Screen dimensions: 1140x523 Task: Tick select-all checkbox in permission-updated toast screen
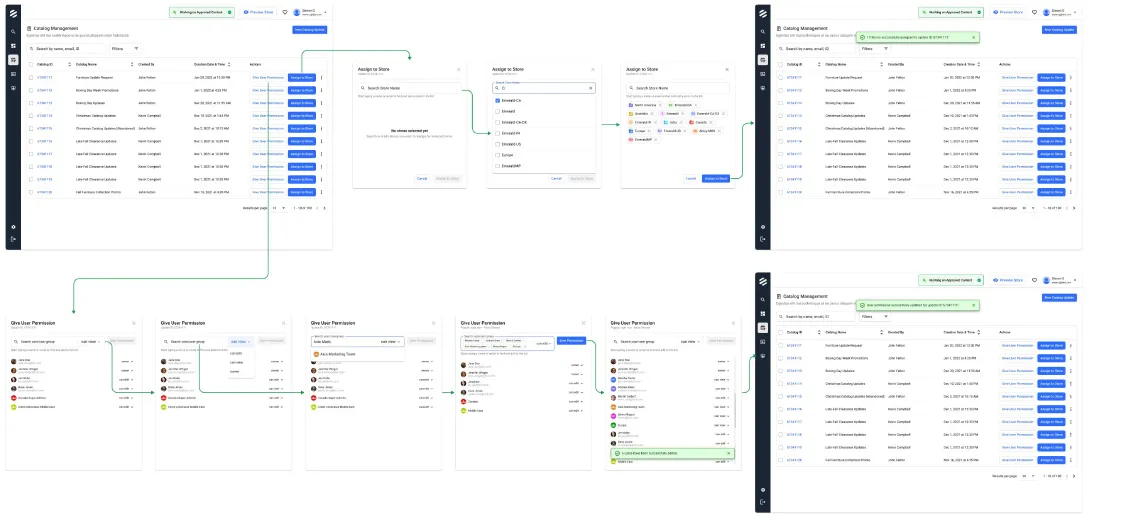(x=779, y=332)
